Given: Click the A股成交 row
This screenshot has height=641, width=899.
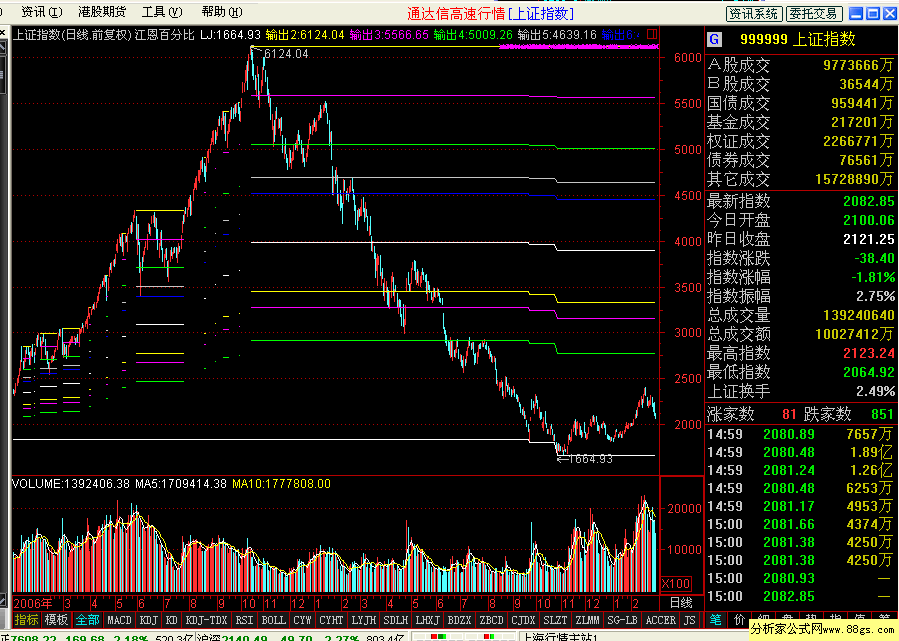Looking at the screenshot, I should tap(800, 65).
